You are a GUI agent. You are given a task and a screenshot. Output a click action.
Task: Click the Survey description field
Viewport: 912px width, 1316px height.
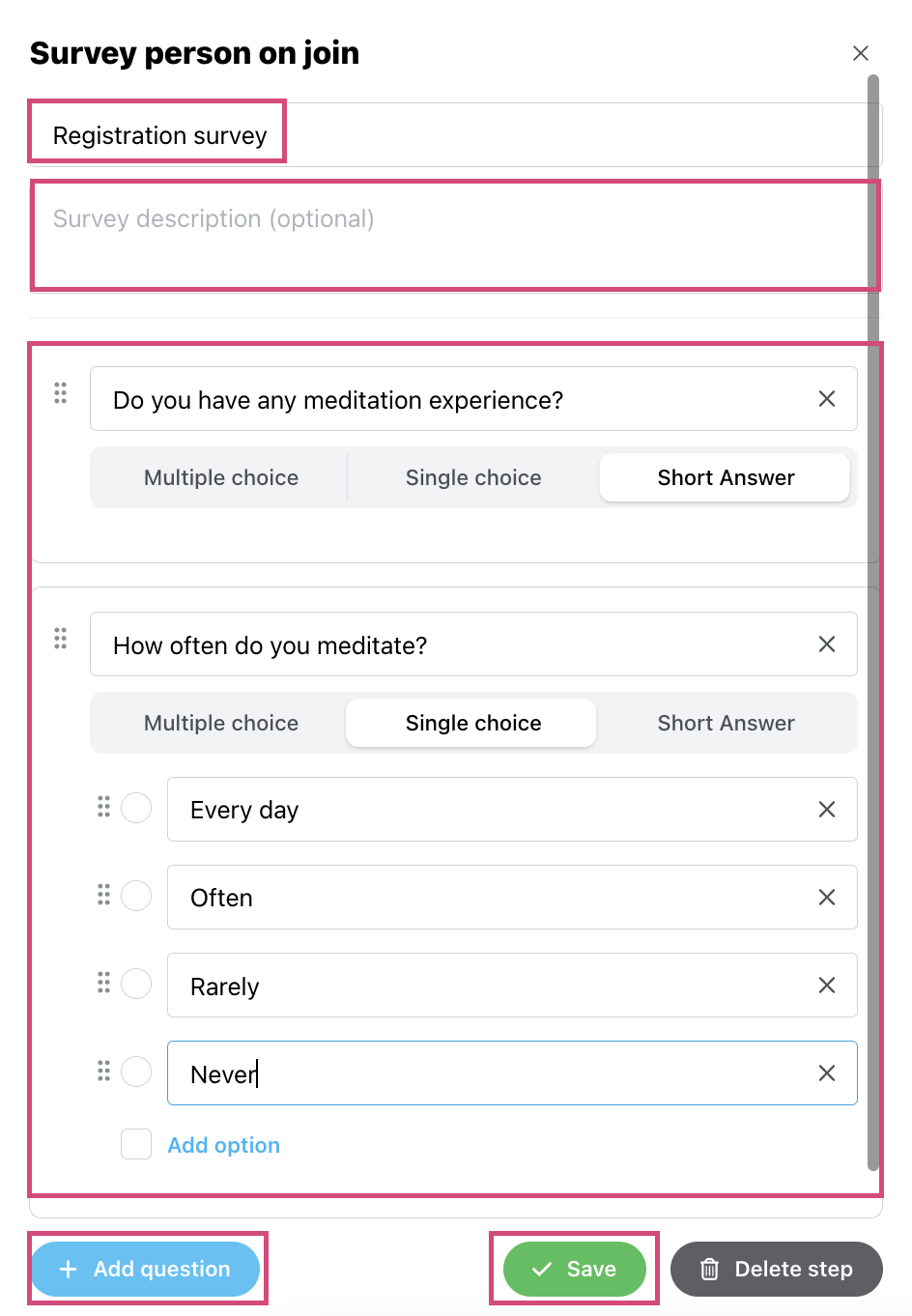tap(454, 235)
